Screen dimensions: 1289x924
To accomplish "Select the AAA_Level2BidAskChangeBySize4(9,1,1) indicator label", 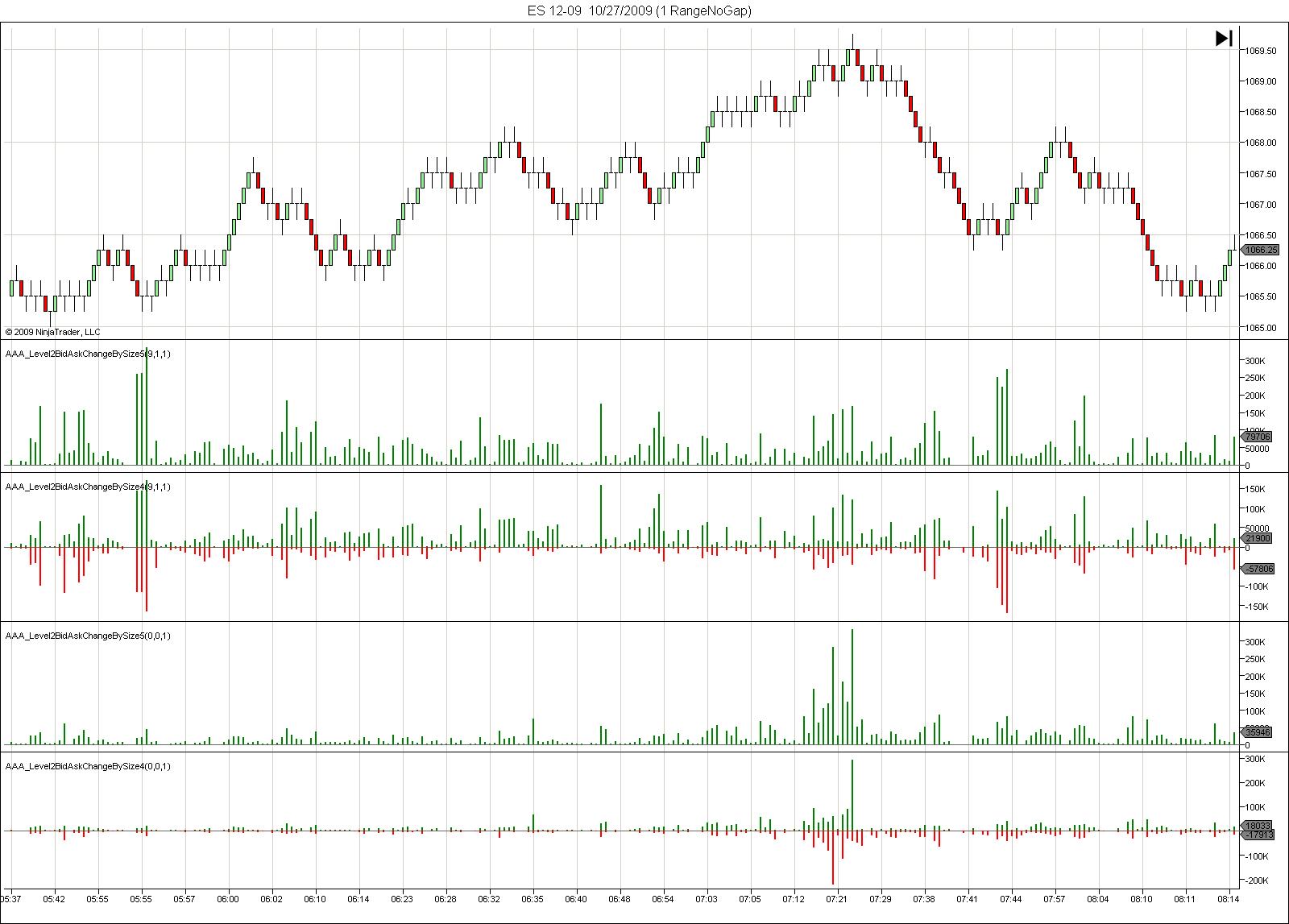I will [x=88, y=487].
